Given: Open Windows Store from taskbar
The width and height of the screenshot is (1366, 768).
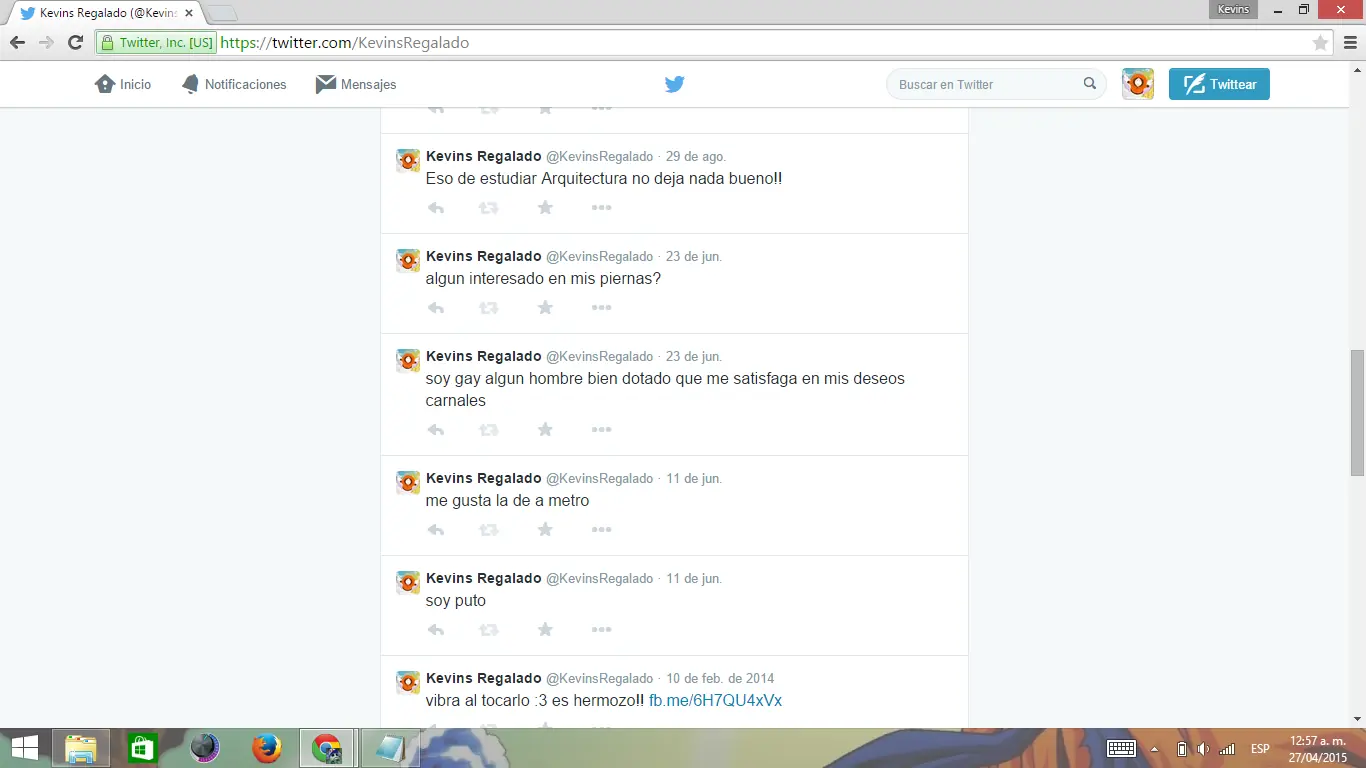Looking at the screenshot, I should click(x=142, y=748).
